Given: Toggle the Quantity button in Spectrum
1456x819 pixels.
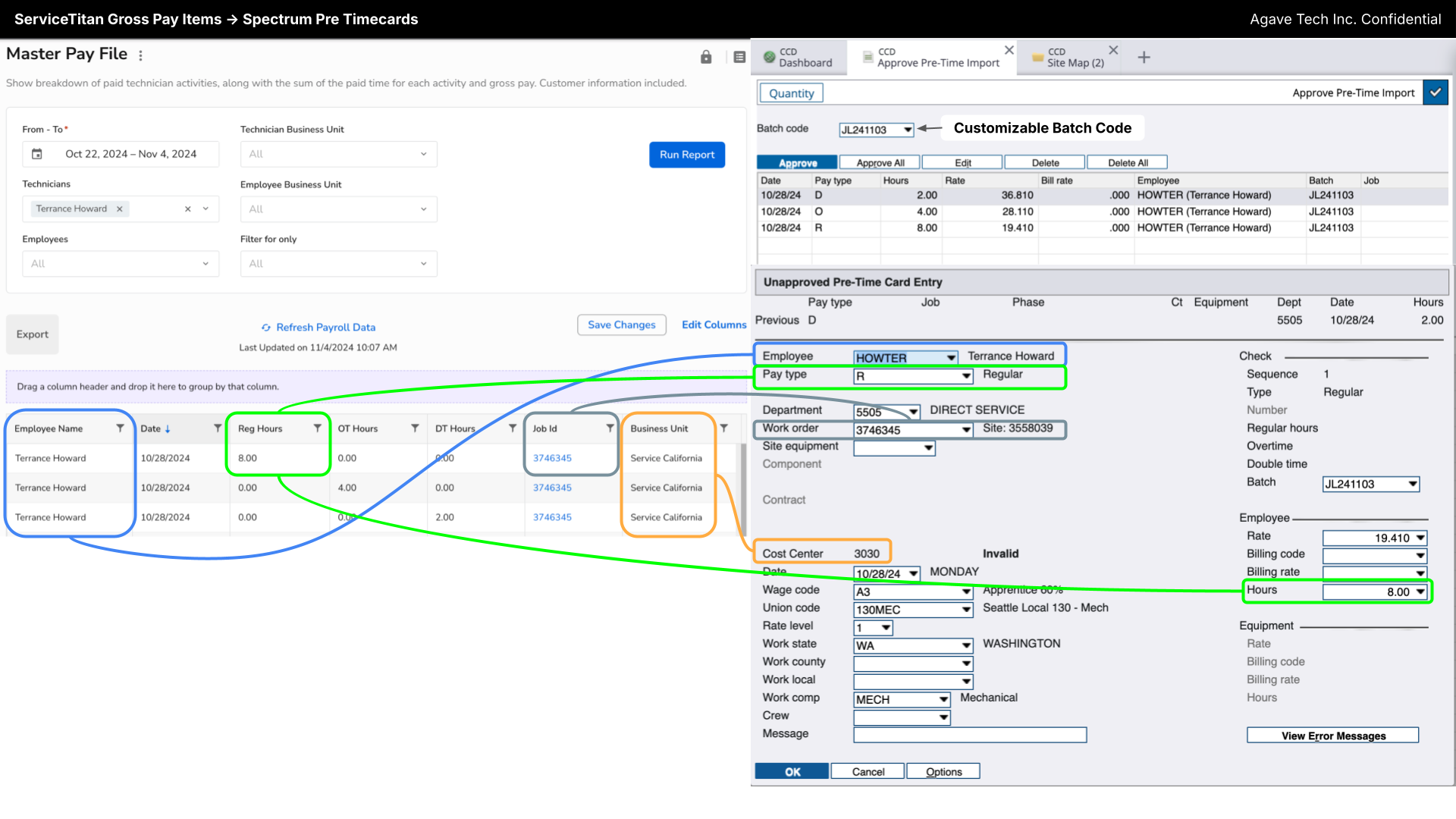Looking at the screenshot, I should (x=791, y=92).
